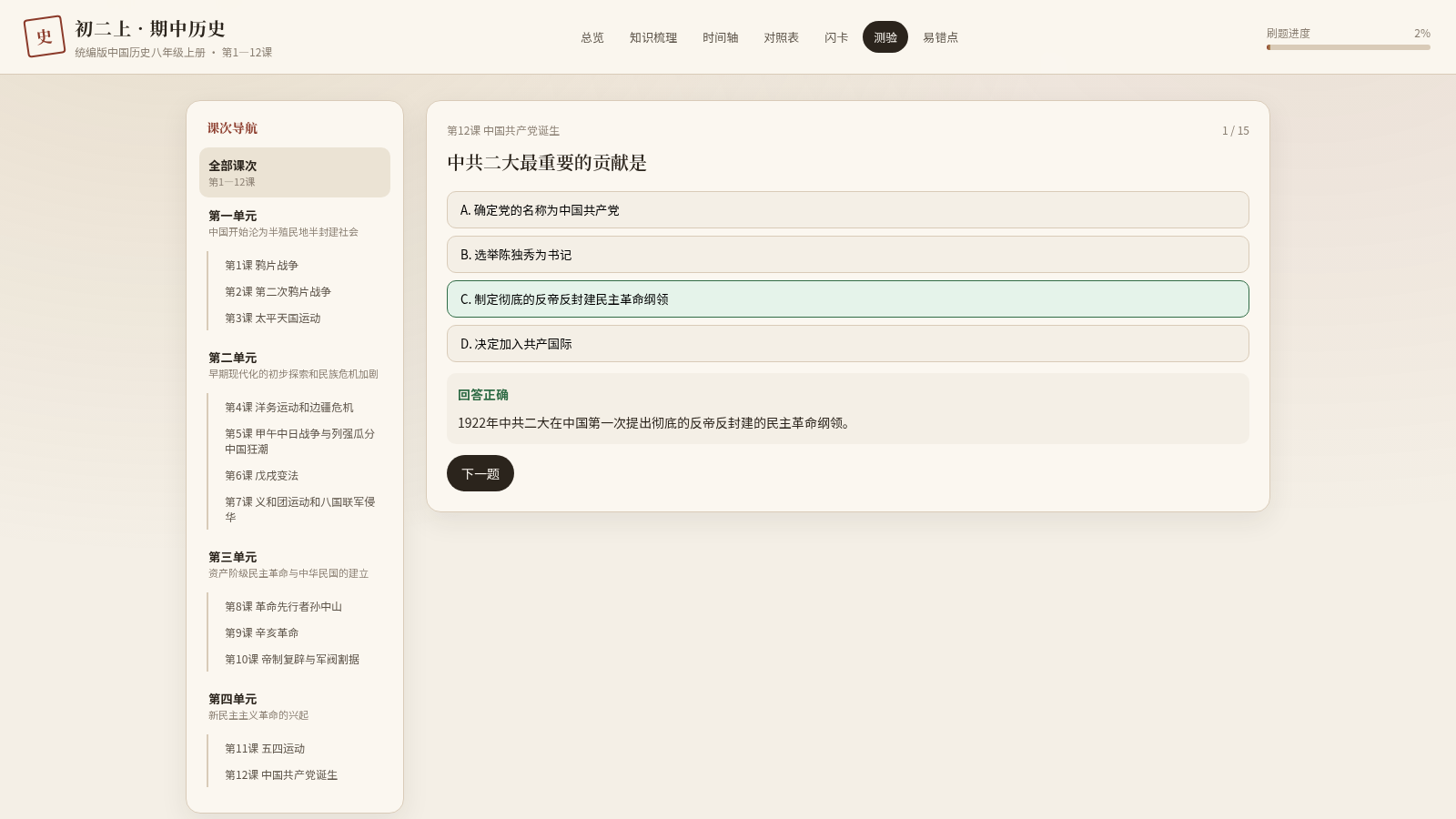Click the explanation text about 1922年中共二大

[x=656, y=423]
